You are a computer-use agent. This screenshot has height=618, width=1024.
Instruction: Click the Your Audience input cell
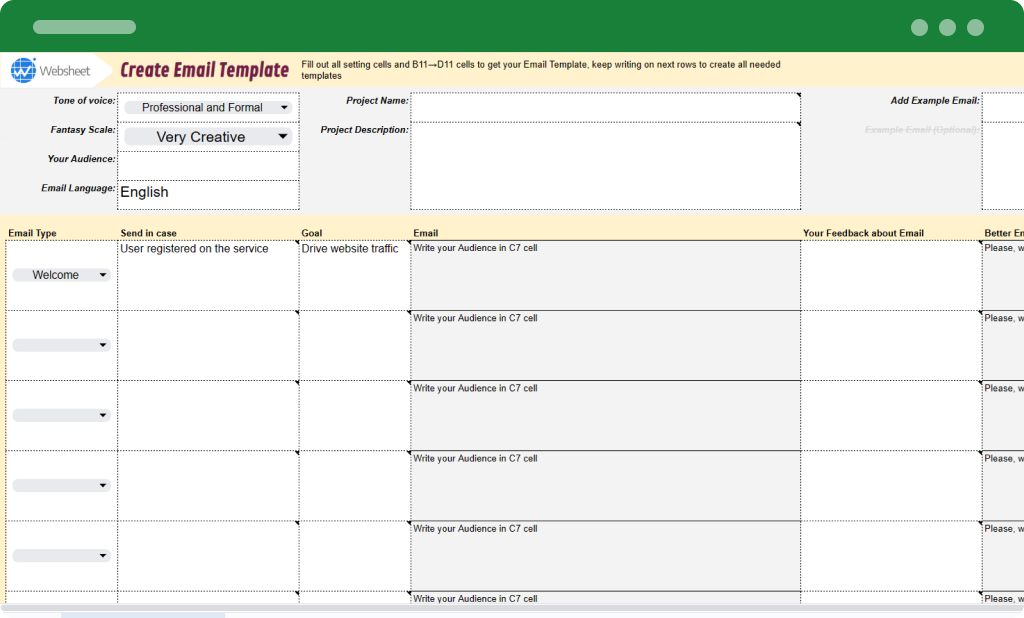(208, 166)
